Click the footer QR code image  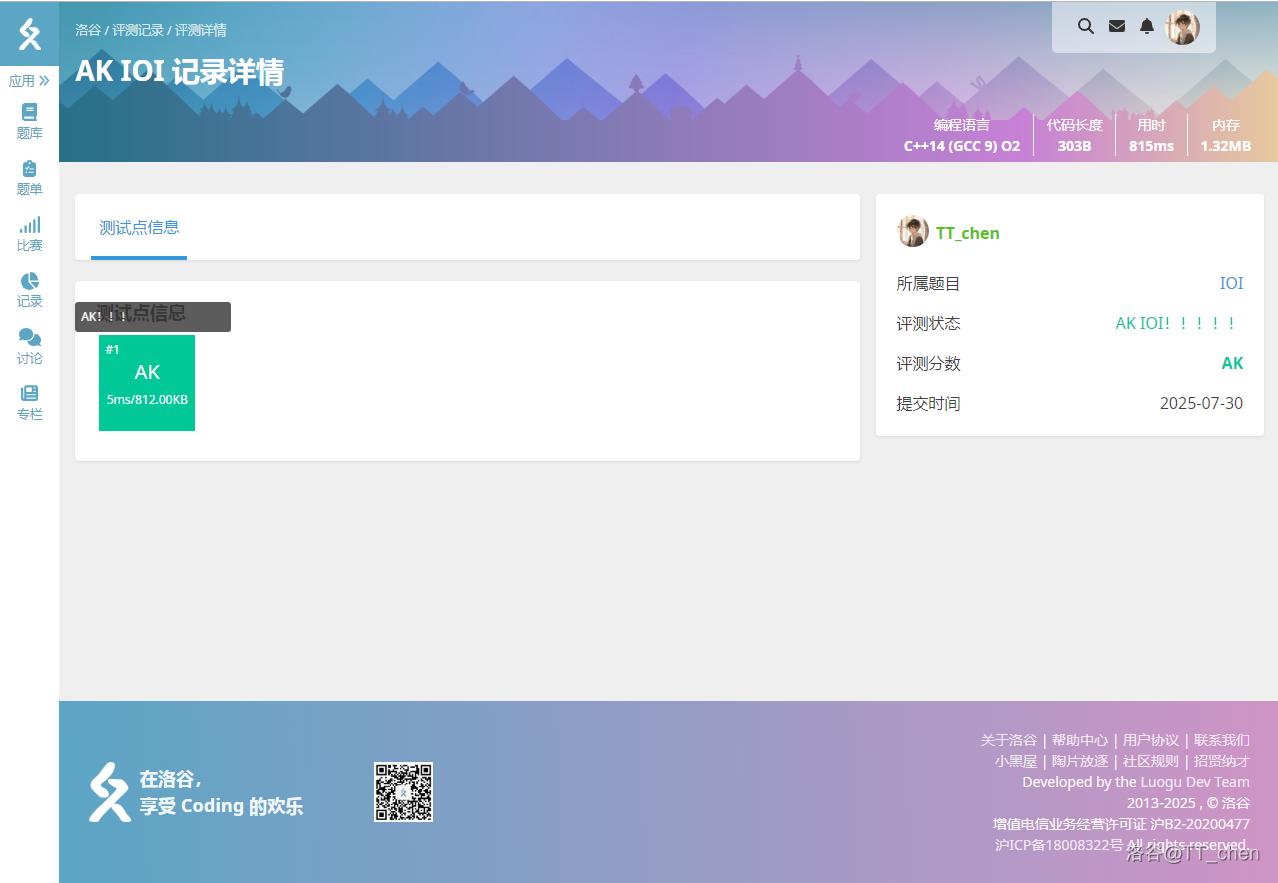(403, 792)
